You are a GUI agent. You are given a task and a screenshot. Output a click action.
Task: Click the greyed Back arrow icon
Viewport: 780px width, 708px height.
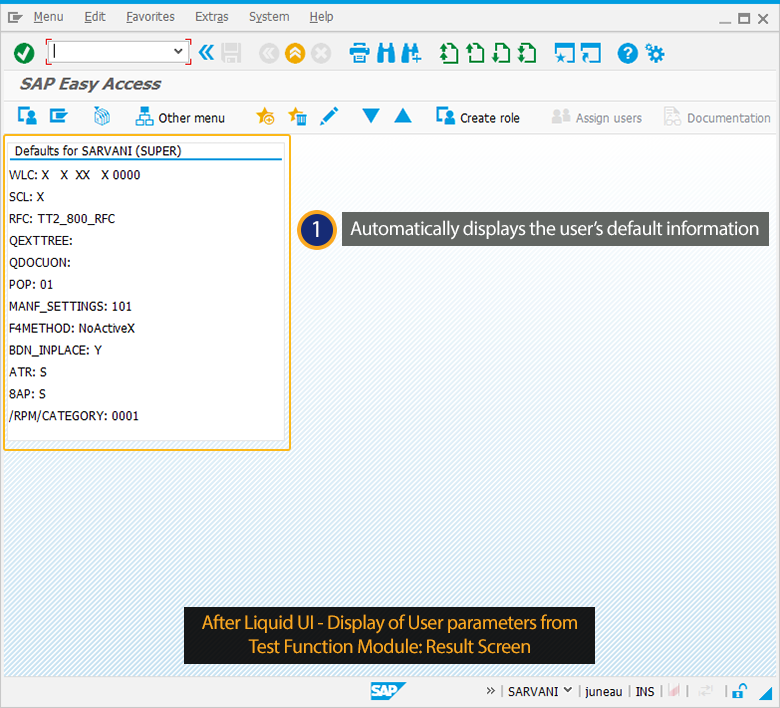269,53
